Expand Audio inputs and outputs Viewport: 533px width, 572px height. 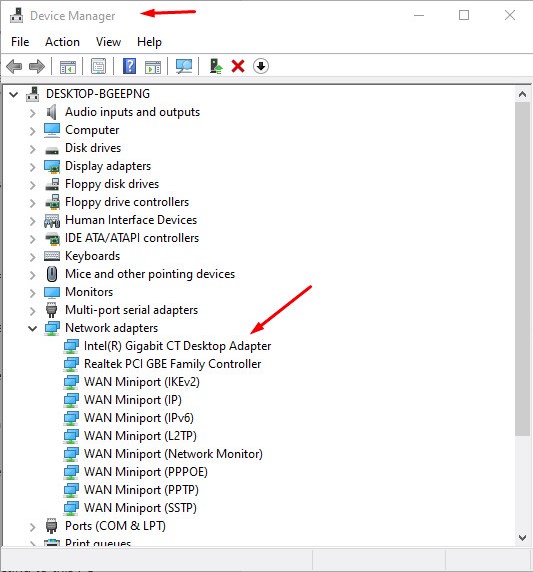(32, 113)
